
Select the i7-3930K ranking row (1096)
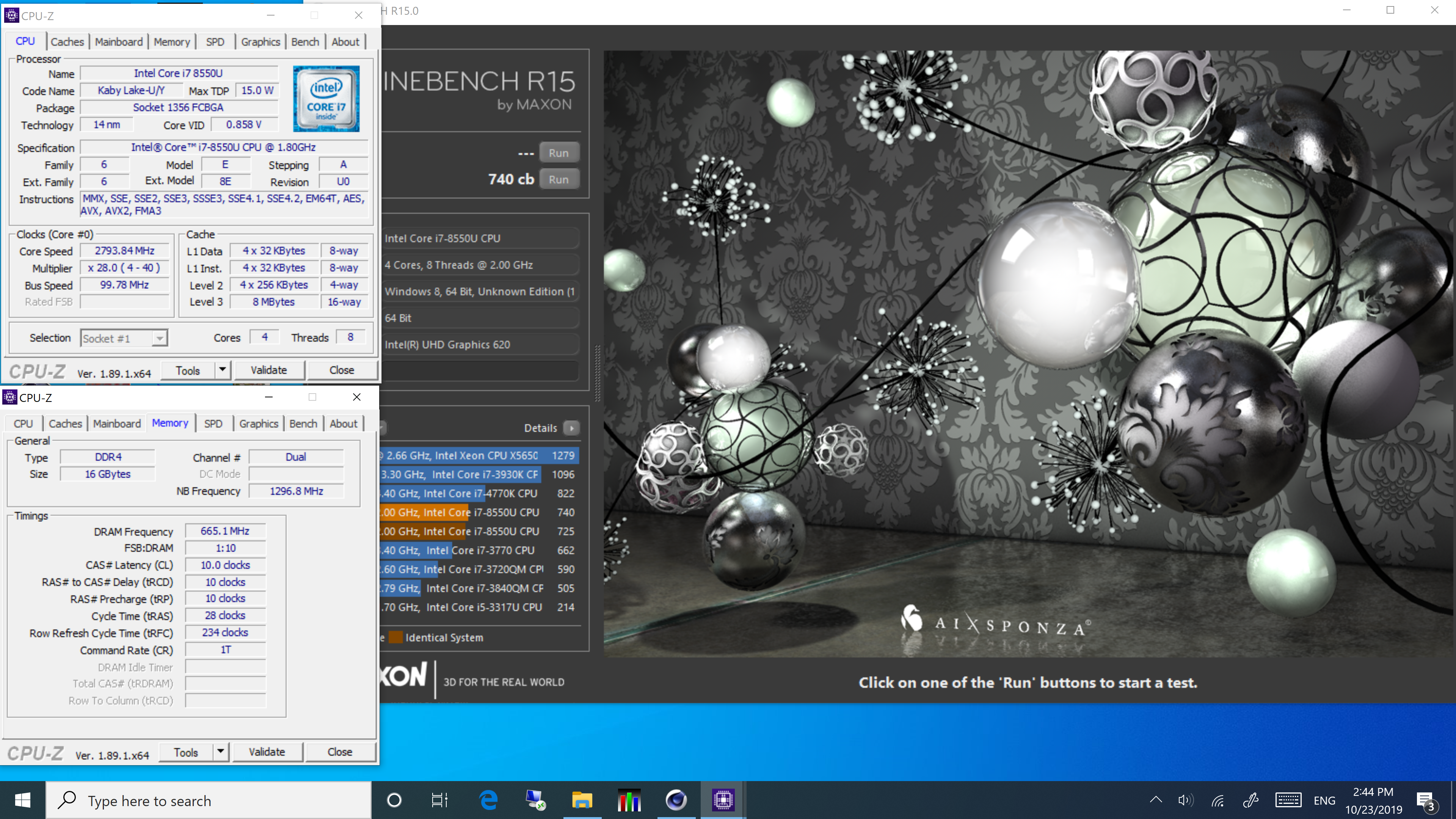[479, 475]
